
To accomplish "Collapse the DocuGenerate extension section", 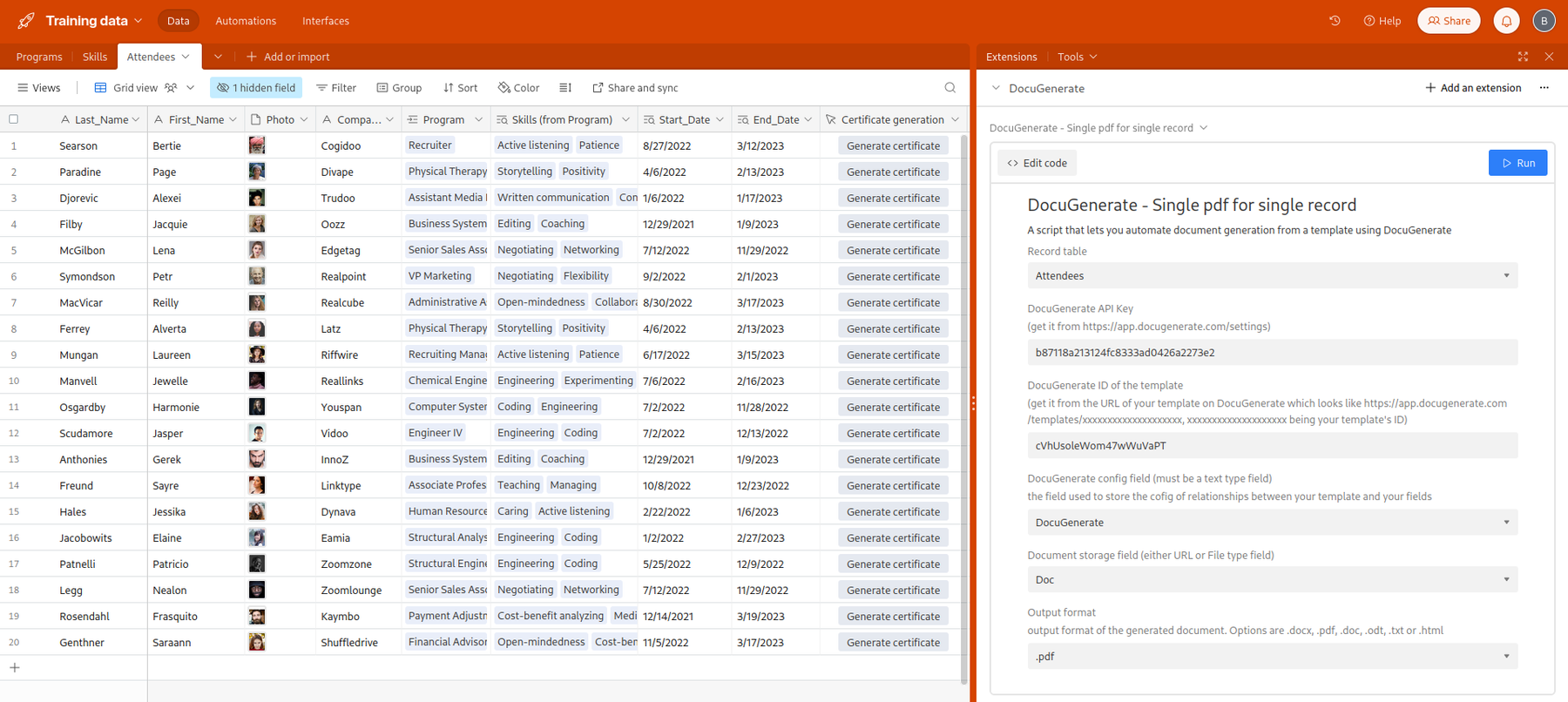I will [x=996, y=88].
